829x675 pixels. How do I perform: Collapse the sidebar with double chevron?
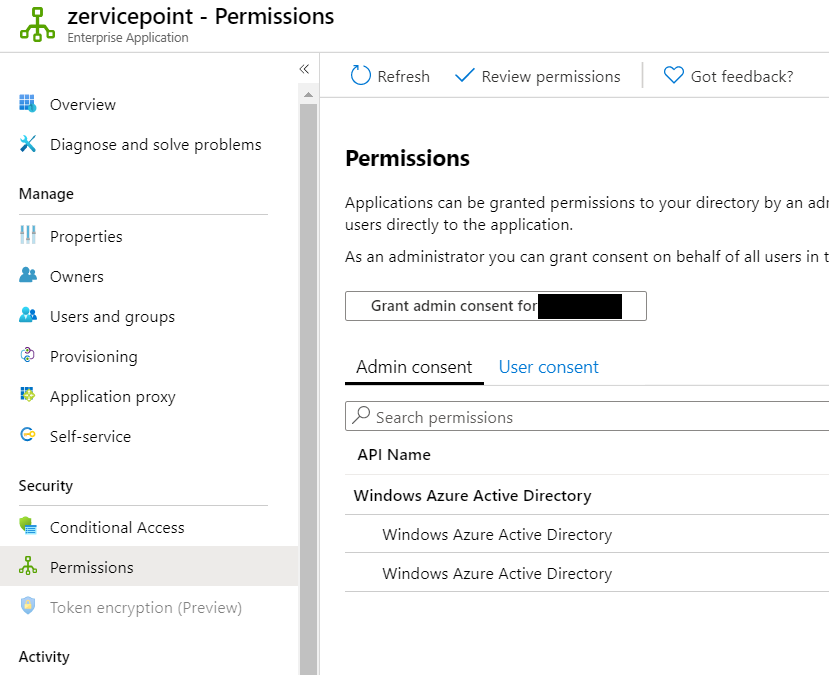tap(304, 69)
